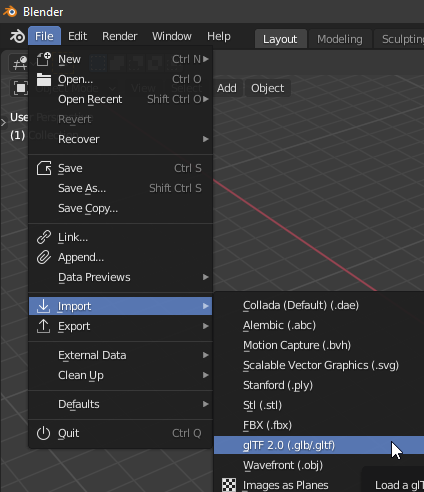The width and height of the screenshot is (424, 492).
Task: Open the Edit menu
Action: [x=78, y=36]
